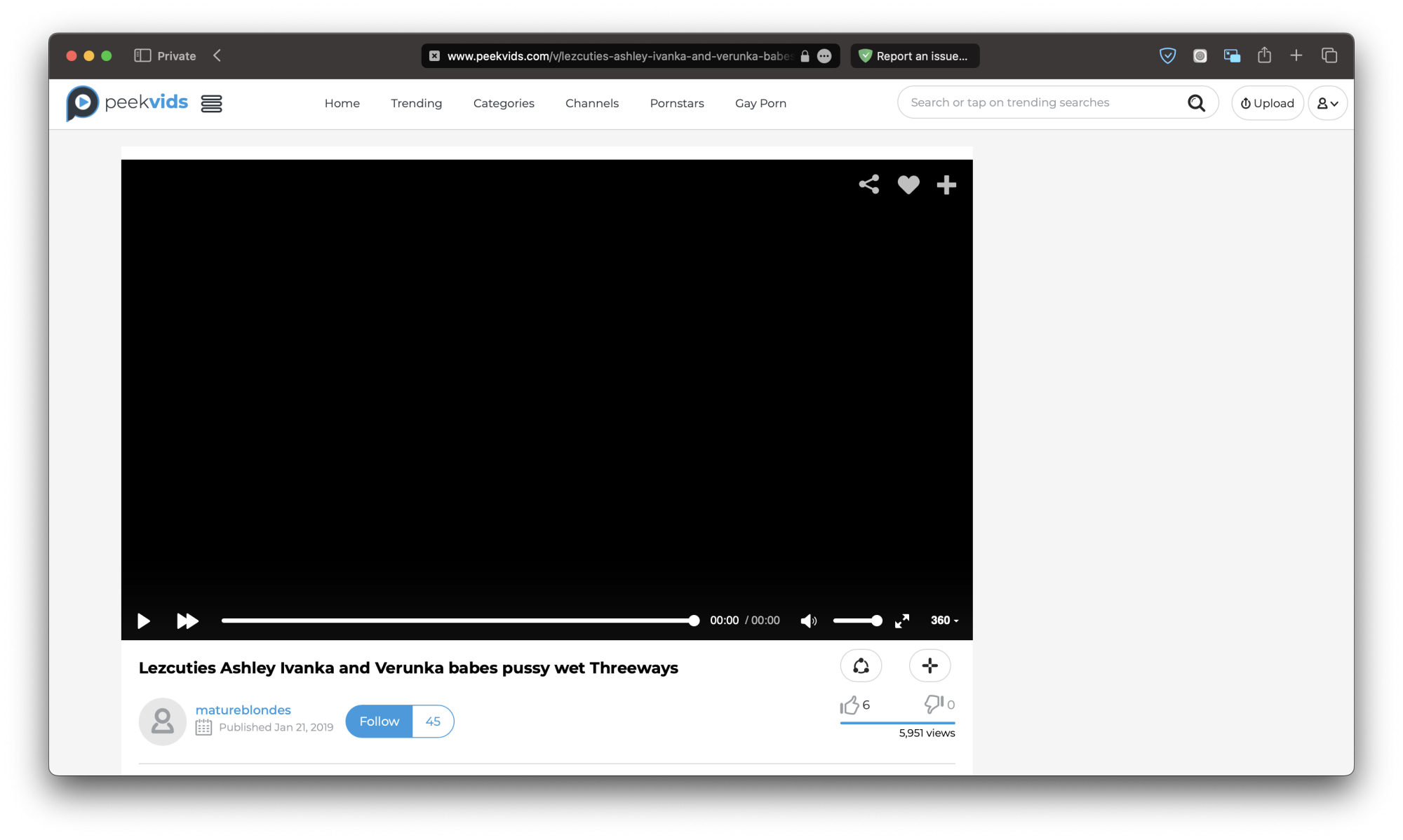Mute the video with the speaker icon
Viewport: 1403px width, 840px height.
coord(808,621)
